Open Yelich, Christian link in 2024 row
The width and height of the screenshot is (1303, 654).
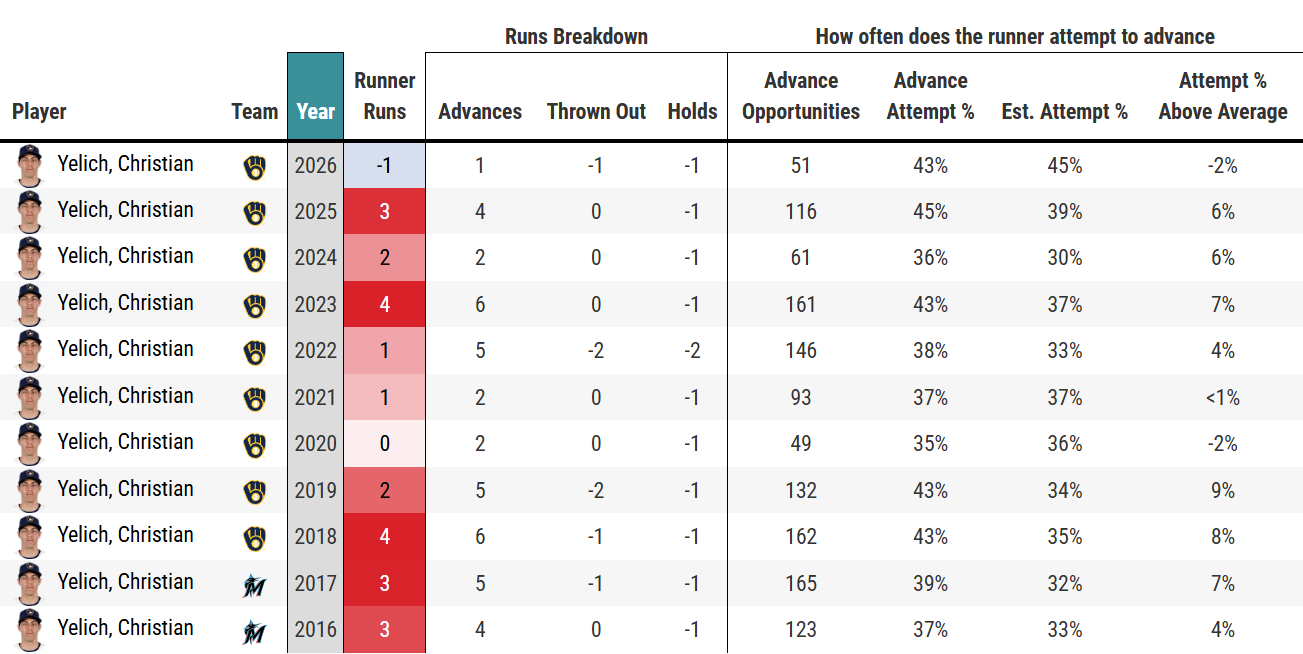[x=126, y=256]
